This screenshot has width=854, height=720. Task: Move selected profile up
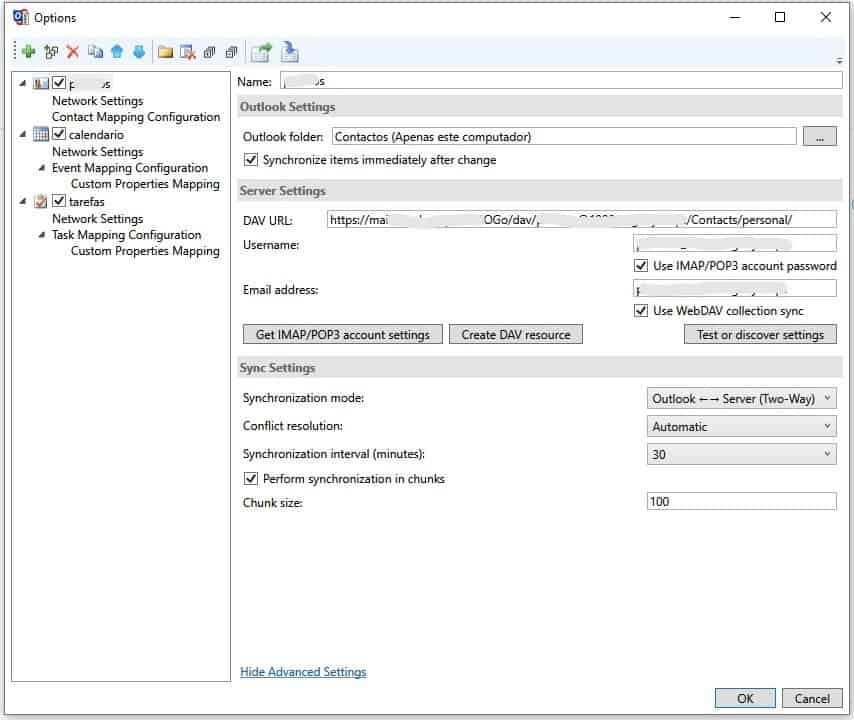[117, 52]
